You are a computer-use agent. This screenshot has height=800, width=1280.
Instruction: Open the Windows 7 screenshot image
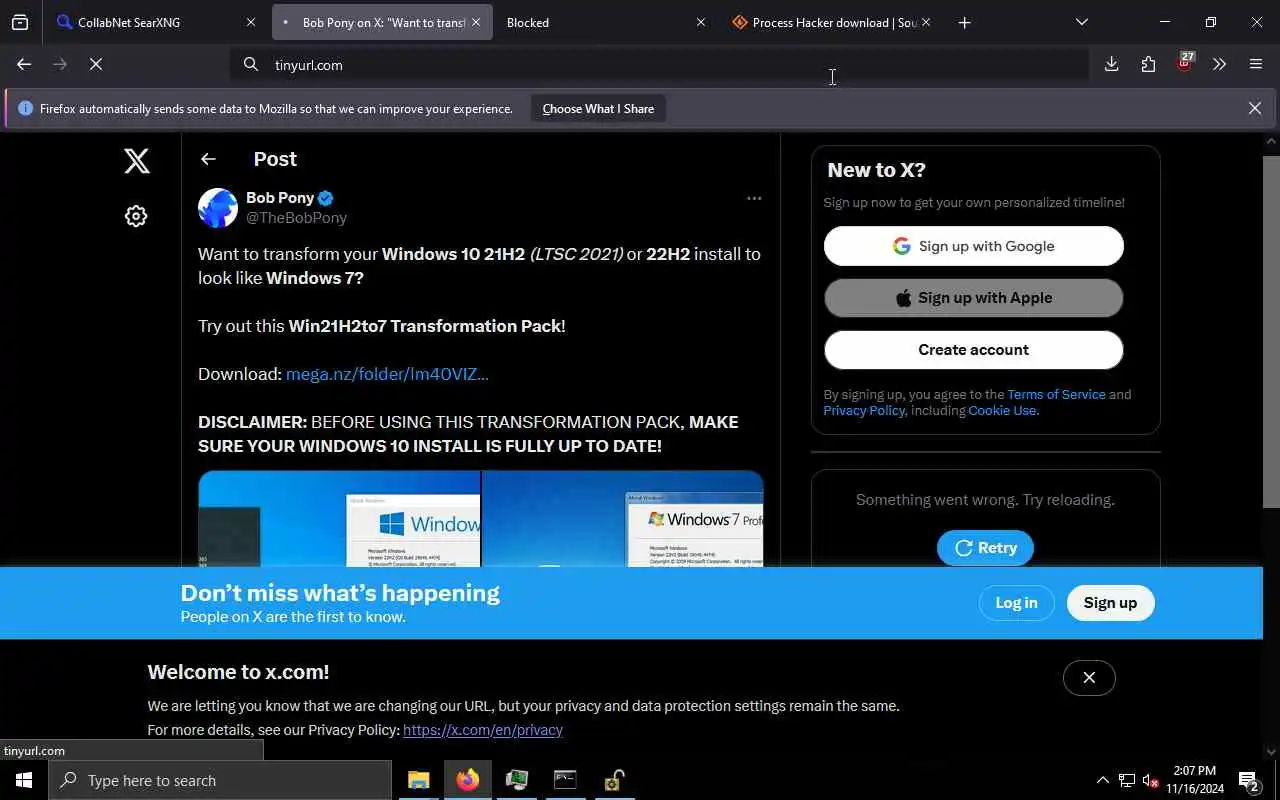click(623, 518)
